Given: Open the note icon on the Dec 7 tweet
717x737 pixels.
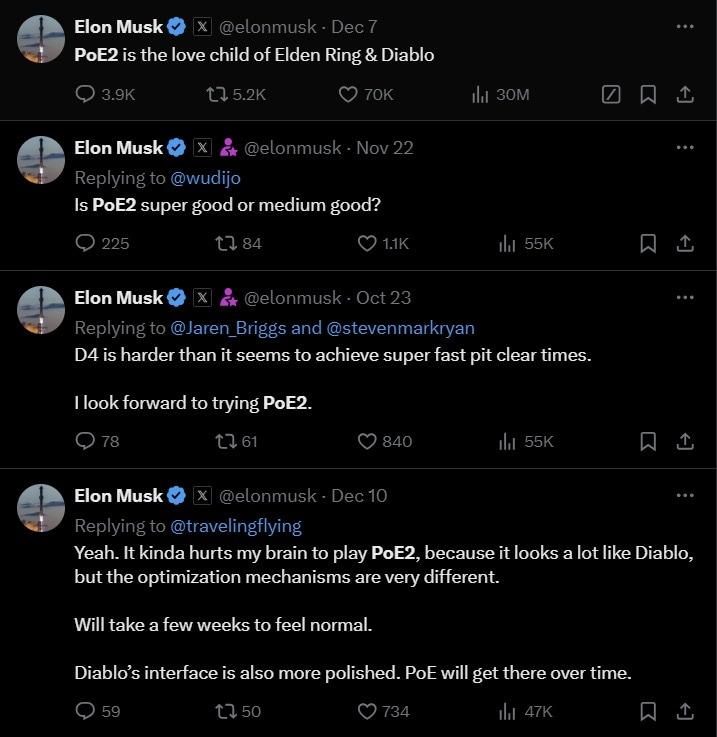Looking at the screenshot, I should click(x=611, y=94).
